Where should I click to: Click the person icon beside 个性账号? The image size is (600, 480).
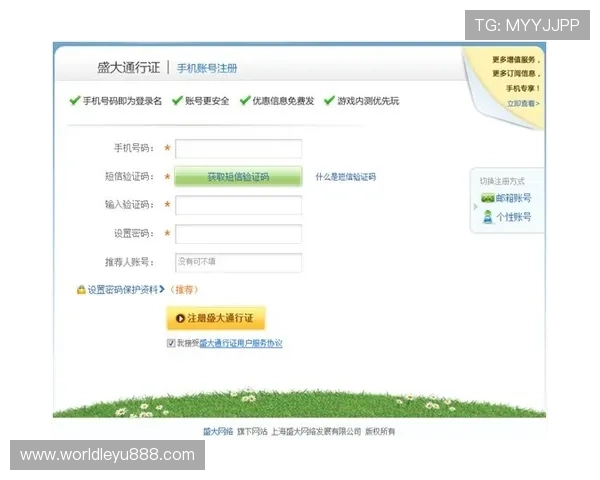coord(488,217)
